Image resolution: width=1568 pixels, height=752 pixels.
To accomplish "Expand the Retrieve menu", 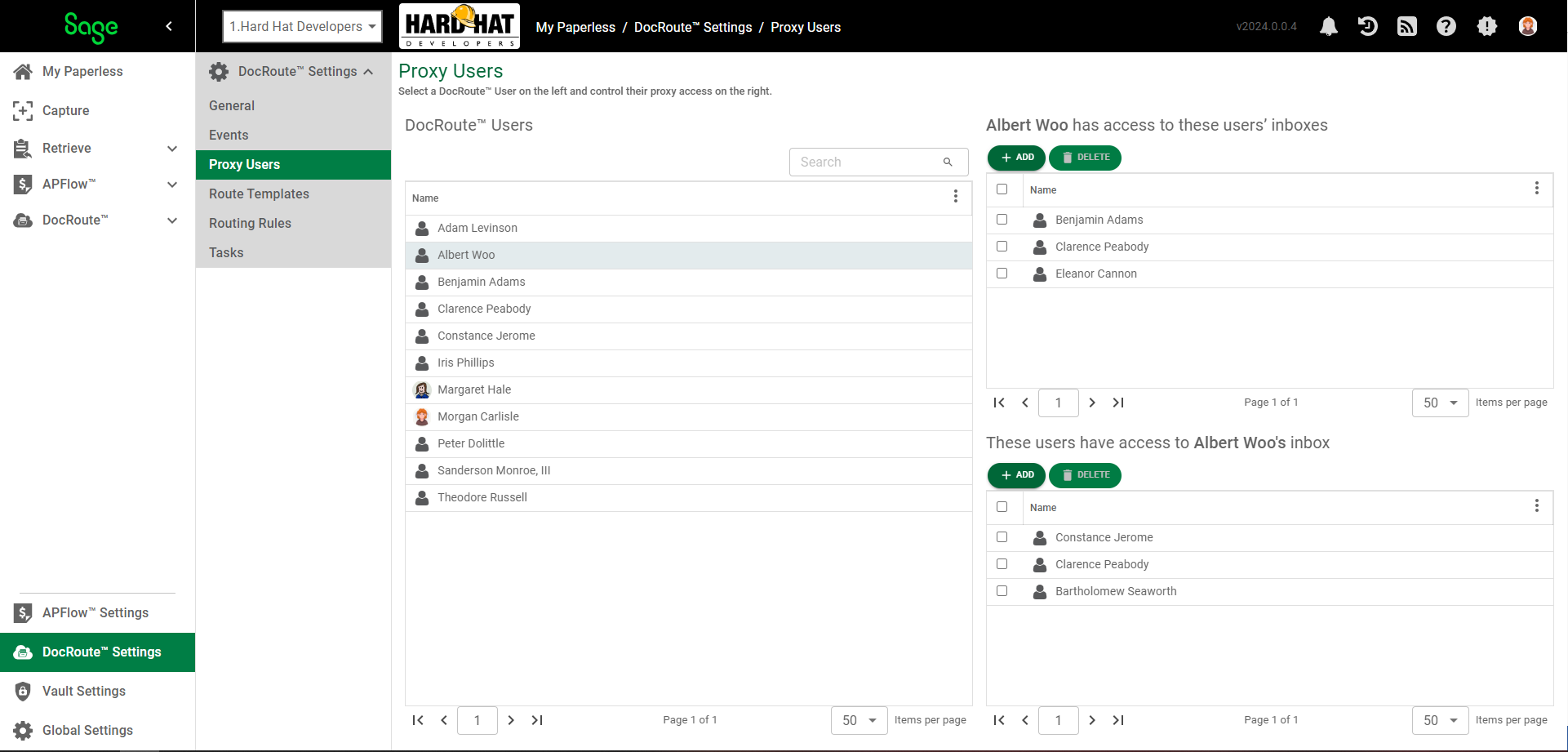I will click(172, 149).
